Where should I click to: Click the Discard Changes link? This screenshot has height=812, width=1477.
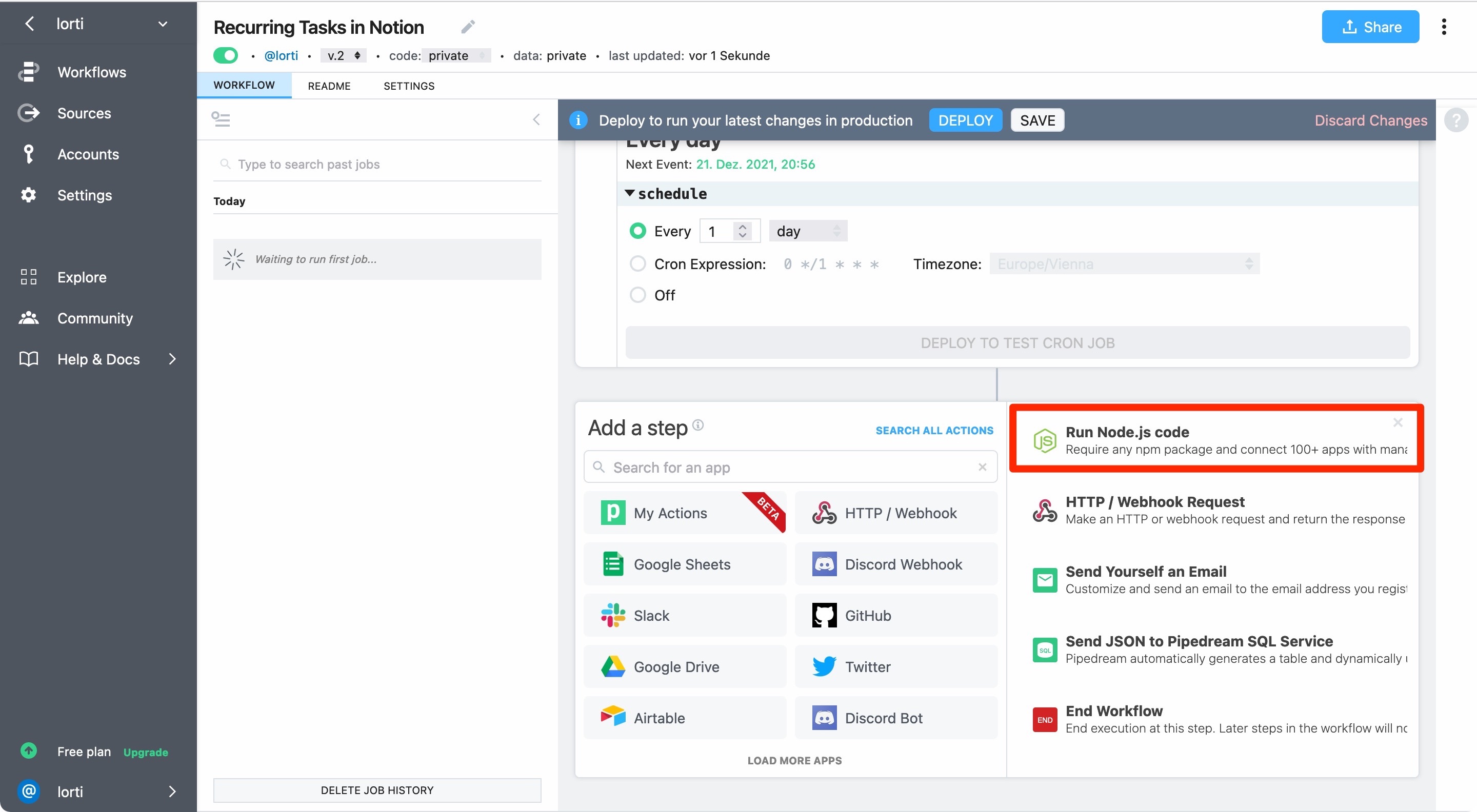1370,120
